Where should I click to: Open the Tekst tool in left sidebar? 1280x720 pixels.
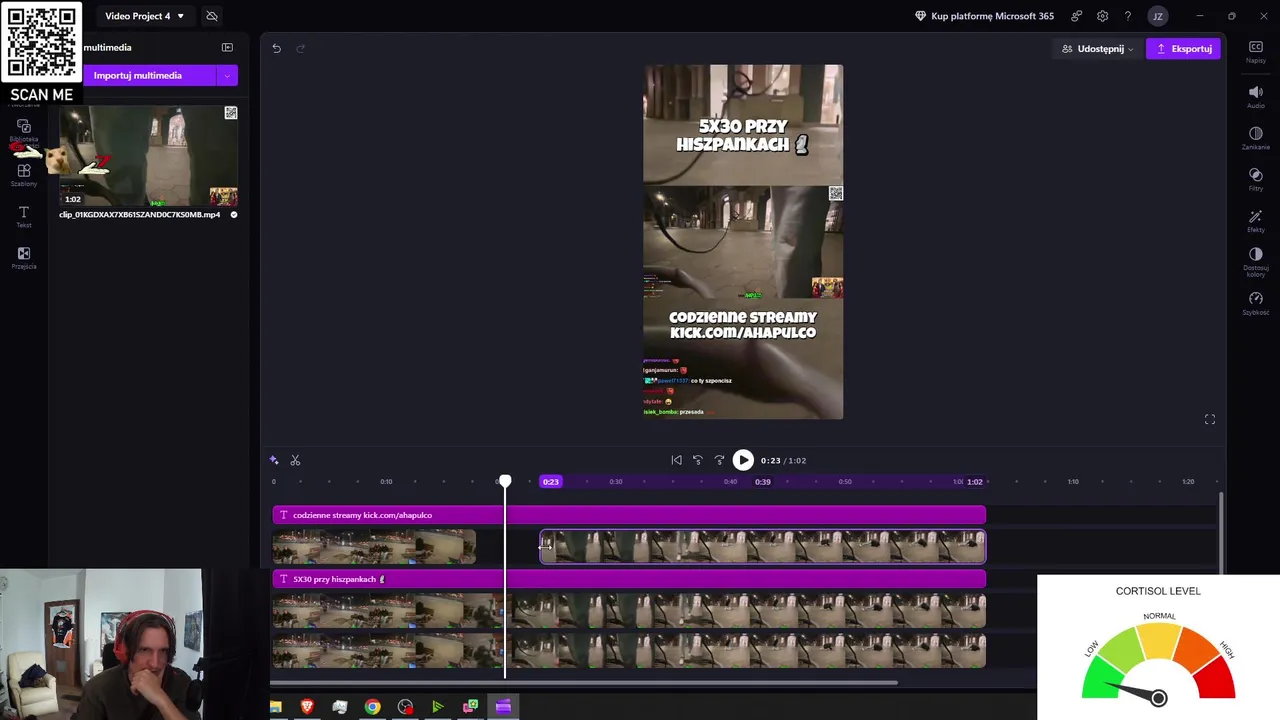coord(24,216)
